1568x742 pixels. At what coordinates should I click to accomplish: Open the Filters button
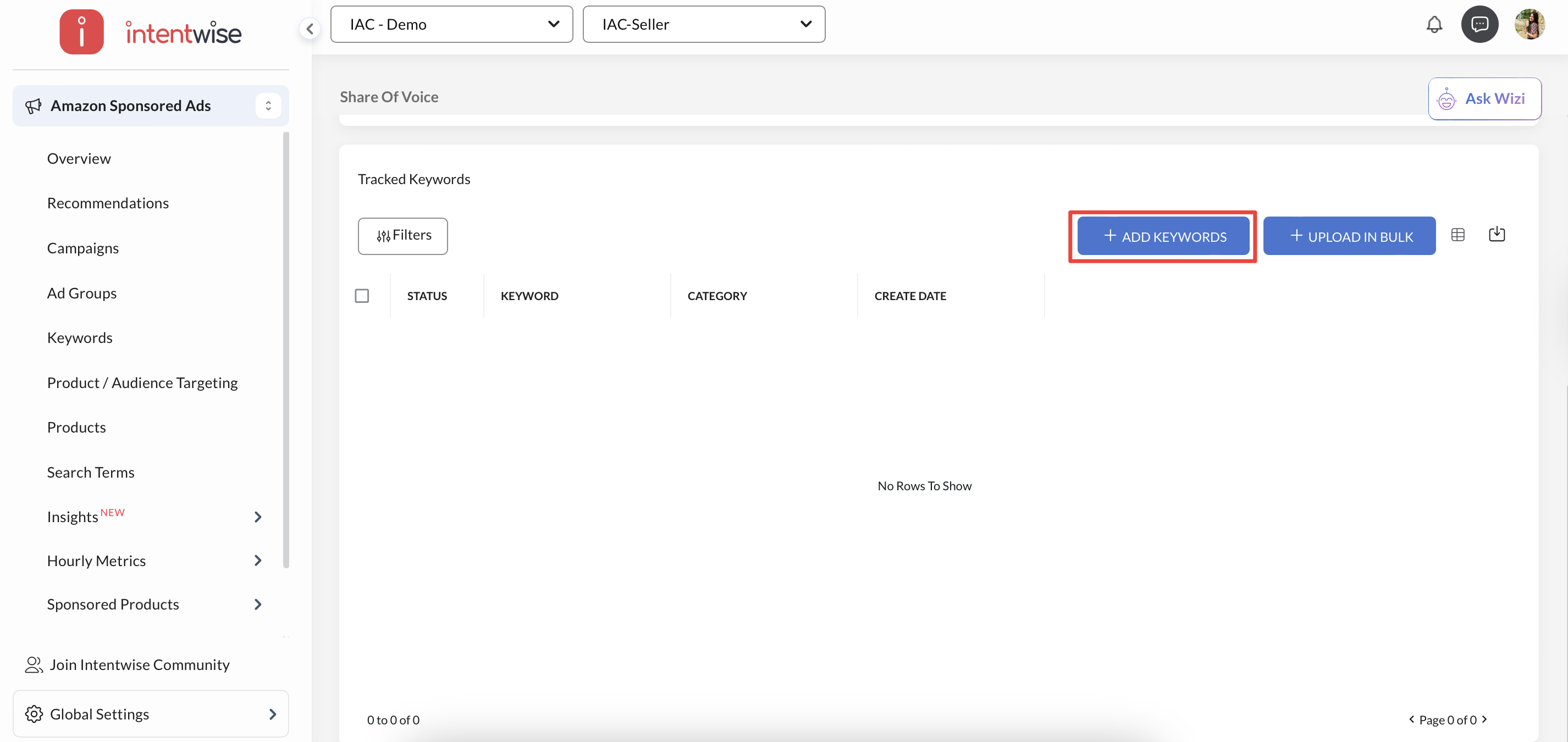(402, 236)
